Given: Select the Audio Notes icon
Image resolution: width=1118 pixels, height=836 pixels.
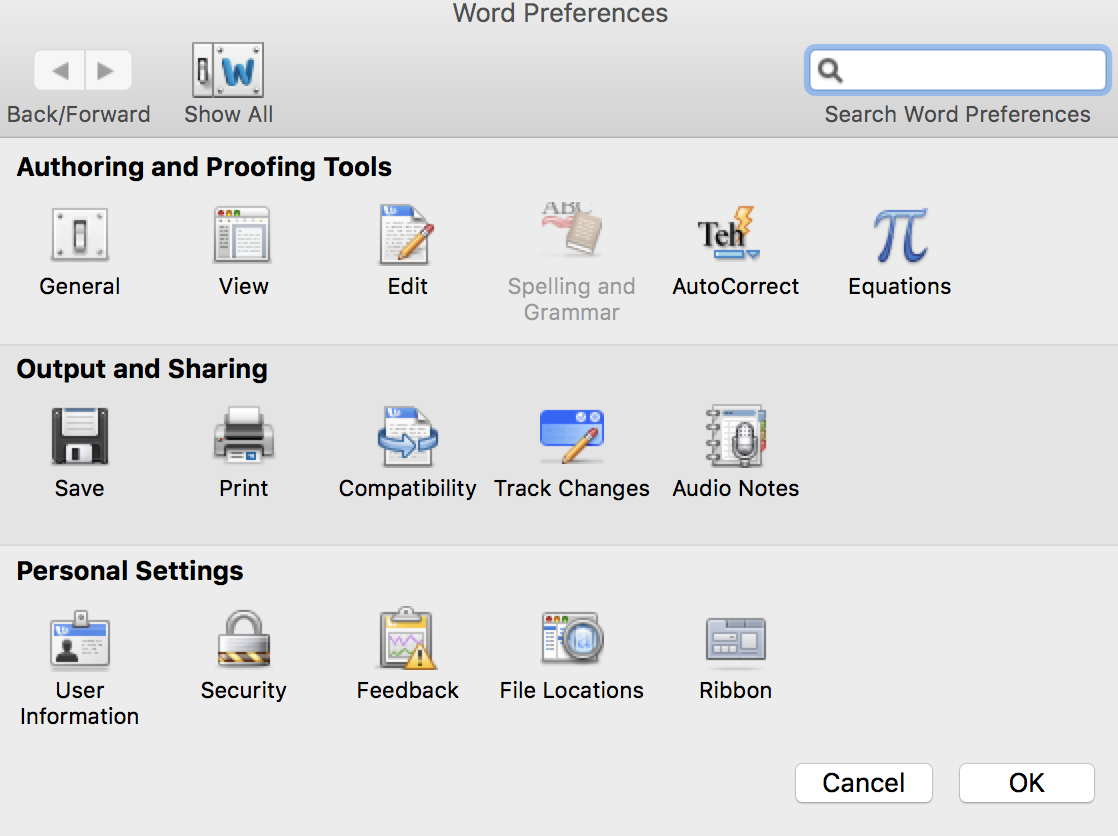Looking at the screenshot, I should (735, 436).
